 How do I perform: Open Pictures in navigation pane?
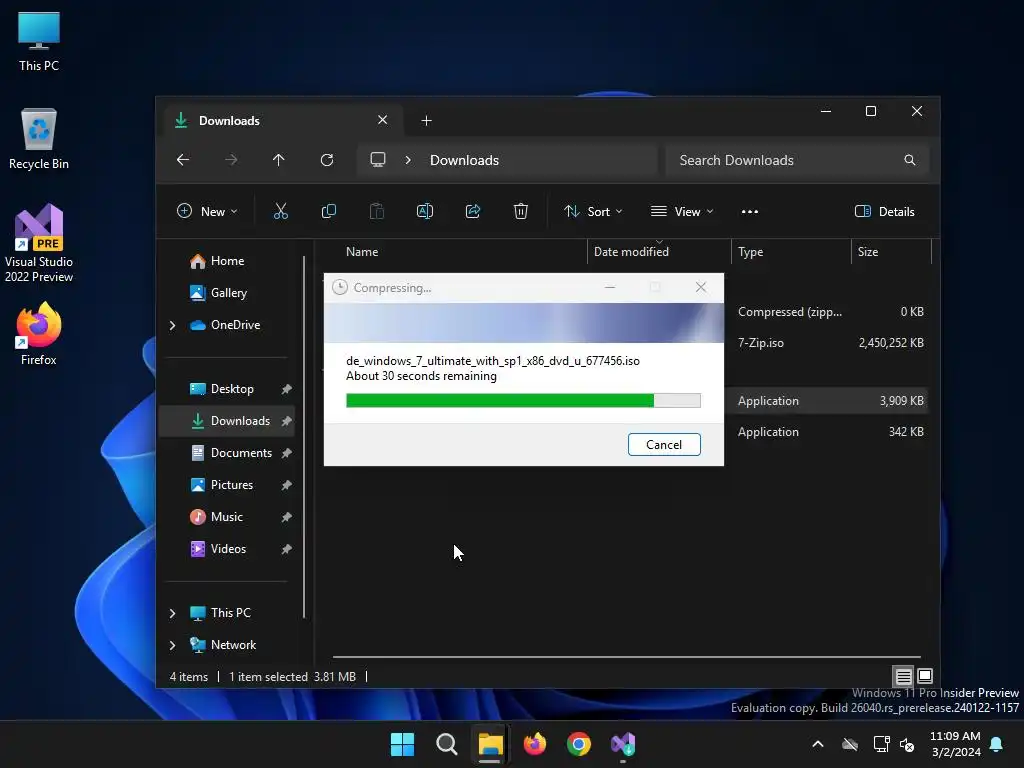[x=227, y=485]
